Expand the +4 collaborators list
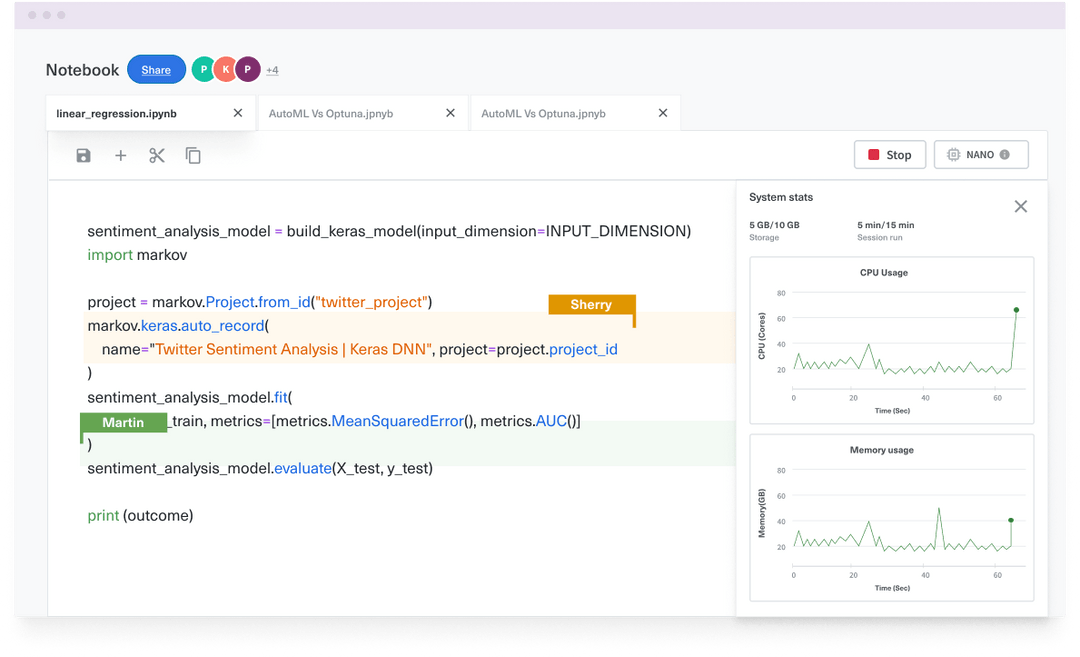Viewport: 1080px width, 657px height. pos(271,69)
